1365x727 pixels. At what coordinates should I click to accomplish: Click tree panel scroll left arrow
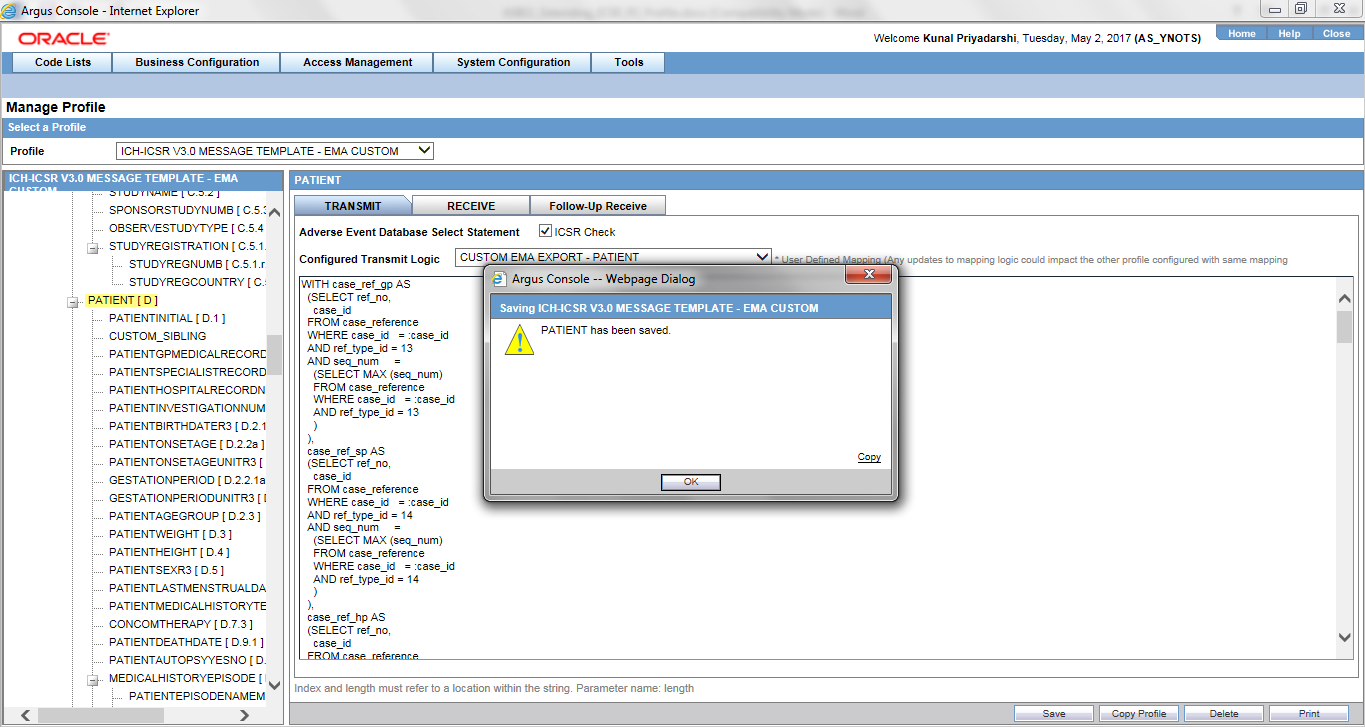(x=26, y=715)
